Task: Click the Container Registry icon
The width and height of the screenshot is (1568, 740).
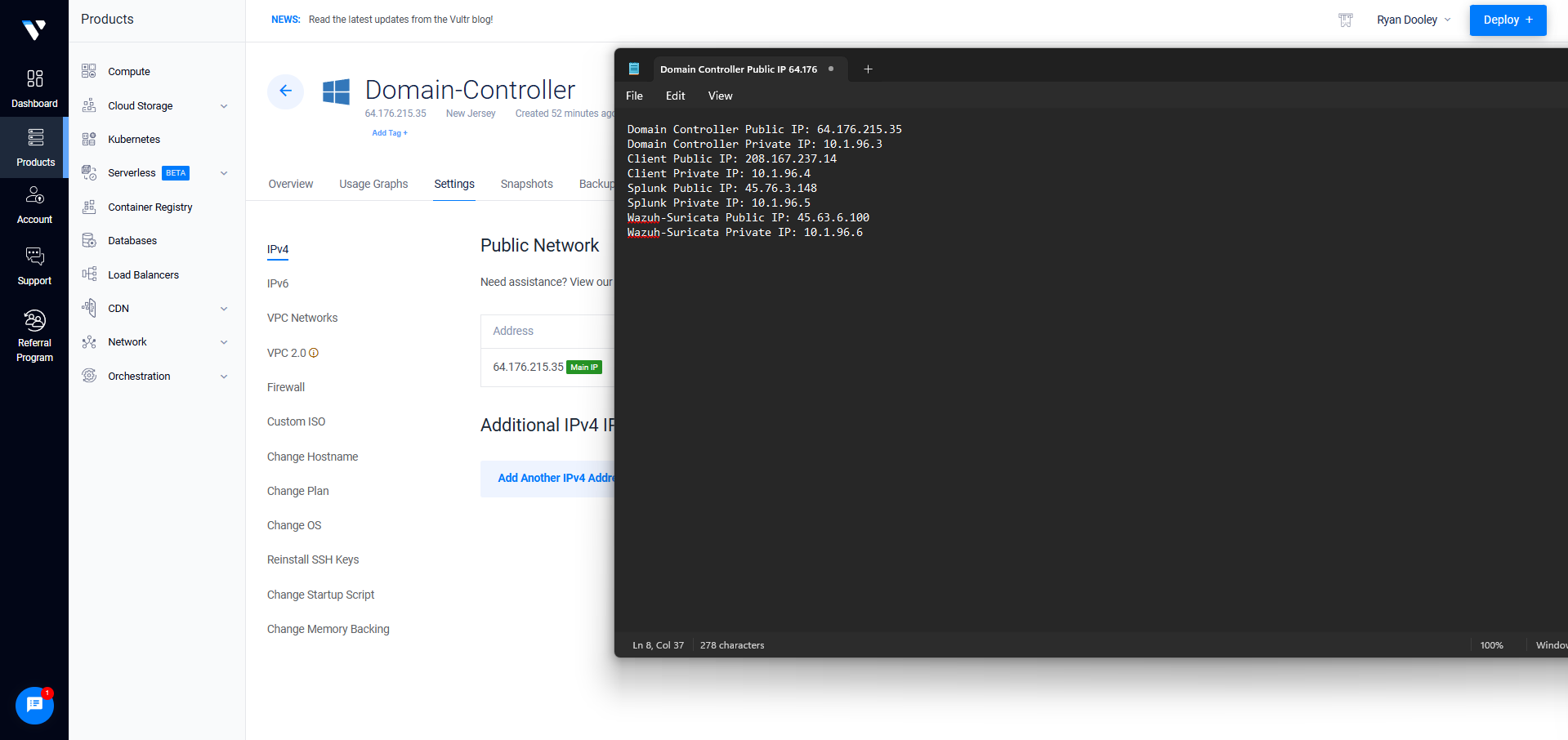Action: [89, 207]
